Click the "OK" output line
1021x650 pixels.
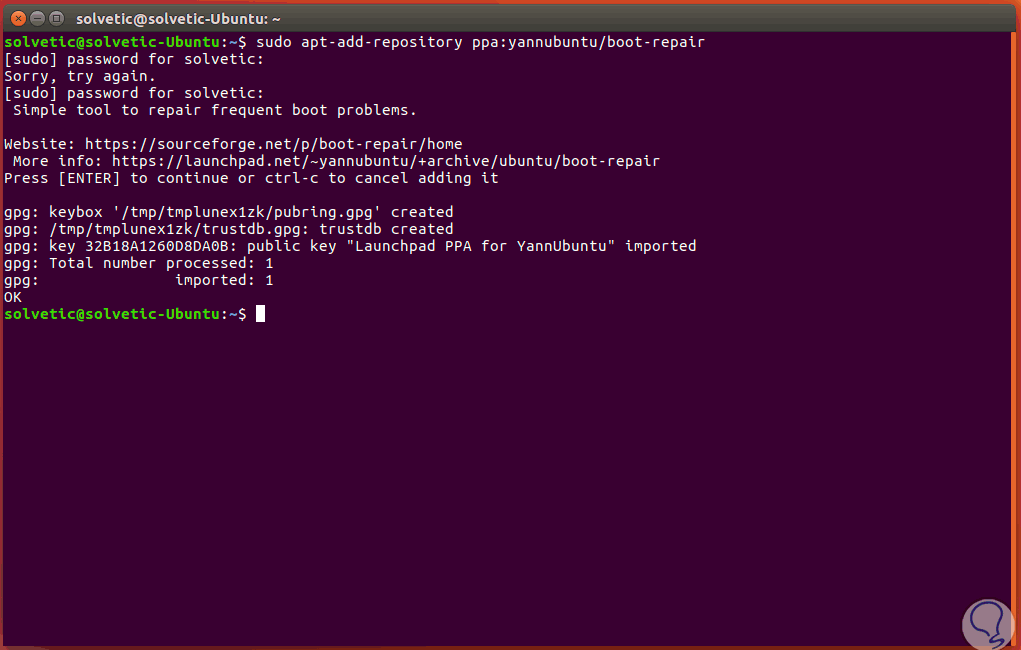(13, 297)
